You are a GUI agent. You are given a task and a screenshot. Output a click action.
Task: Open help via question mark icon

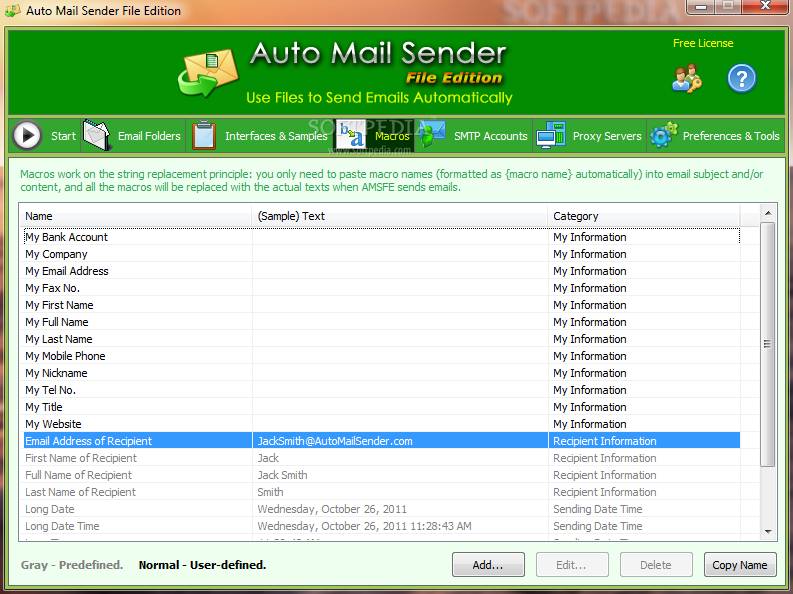[741, 78]
